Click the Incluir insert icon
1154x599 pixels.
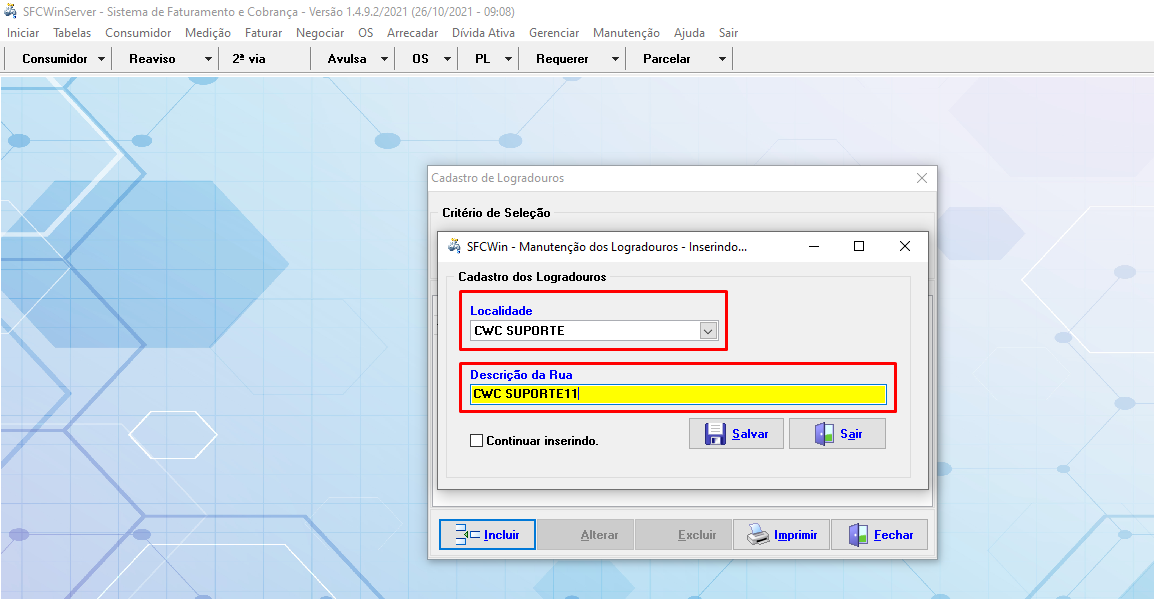(x=467, y=535)
